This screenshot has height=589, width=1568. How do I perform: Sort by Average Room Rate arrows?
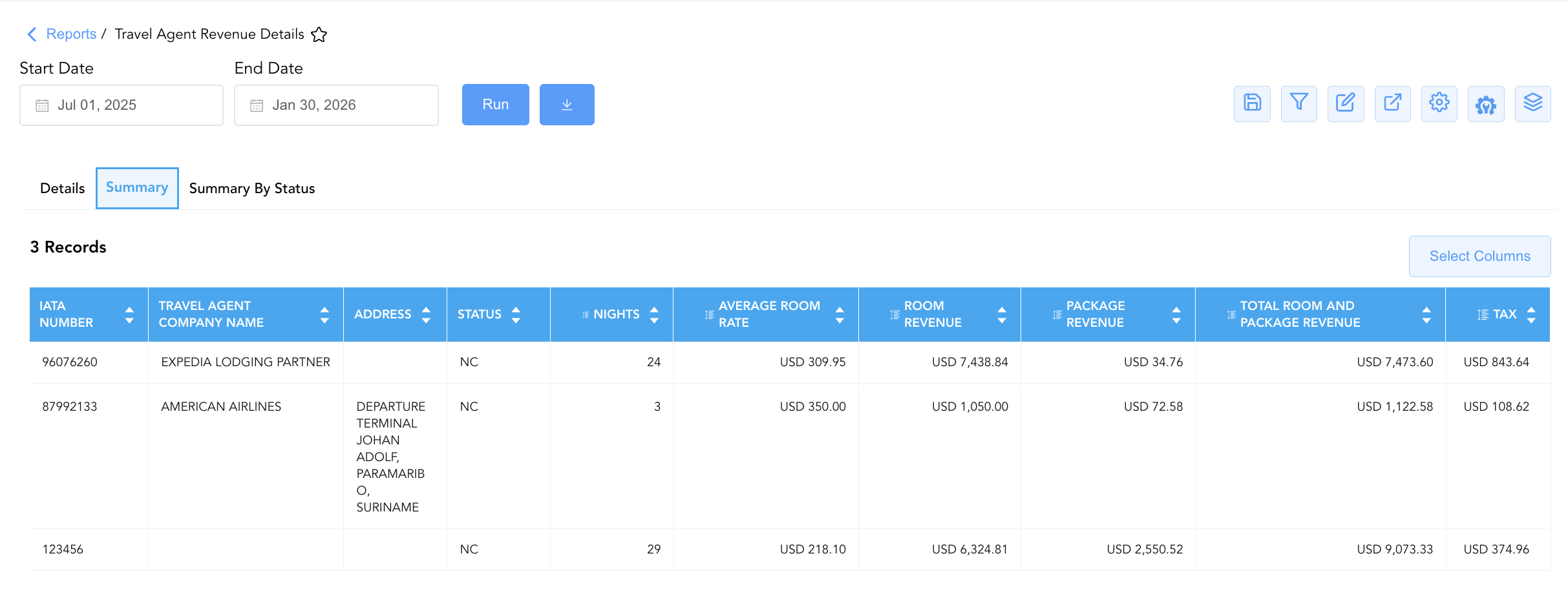[x=840, y=315]
